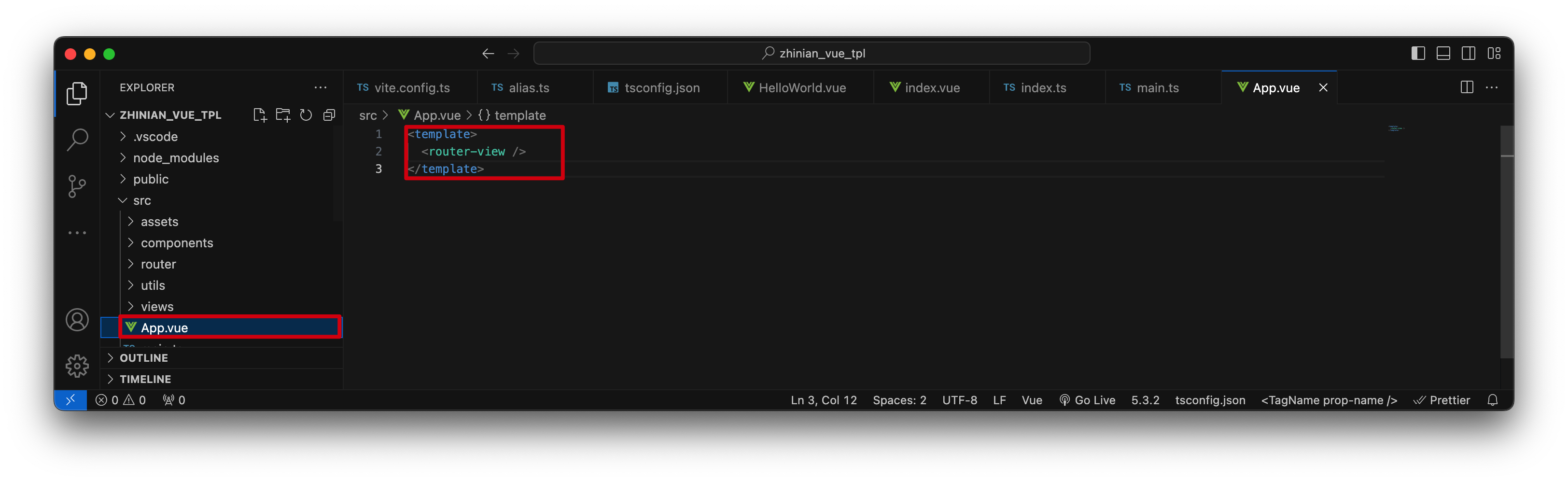Open the Source Control view
This screenshot has height=482, width=1568.
(x=77, y=186)
